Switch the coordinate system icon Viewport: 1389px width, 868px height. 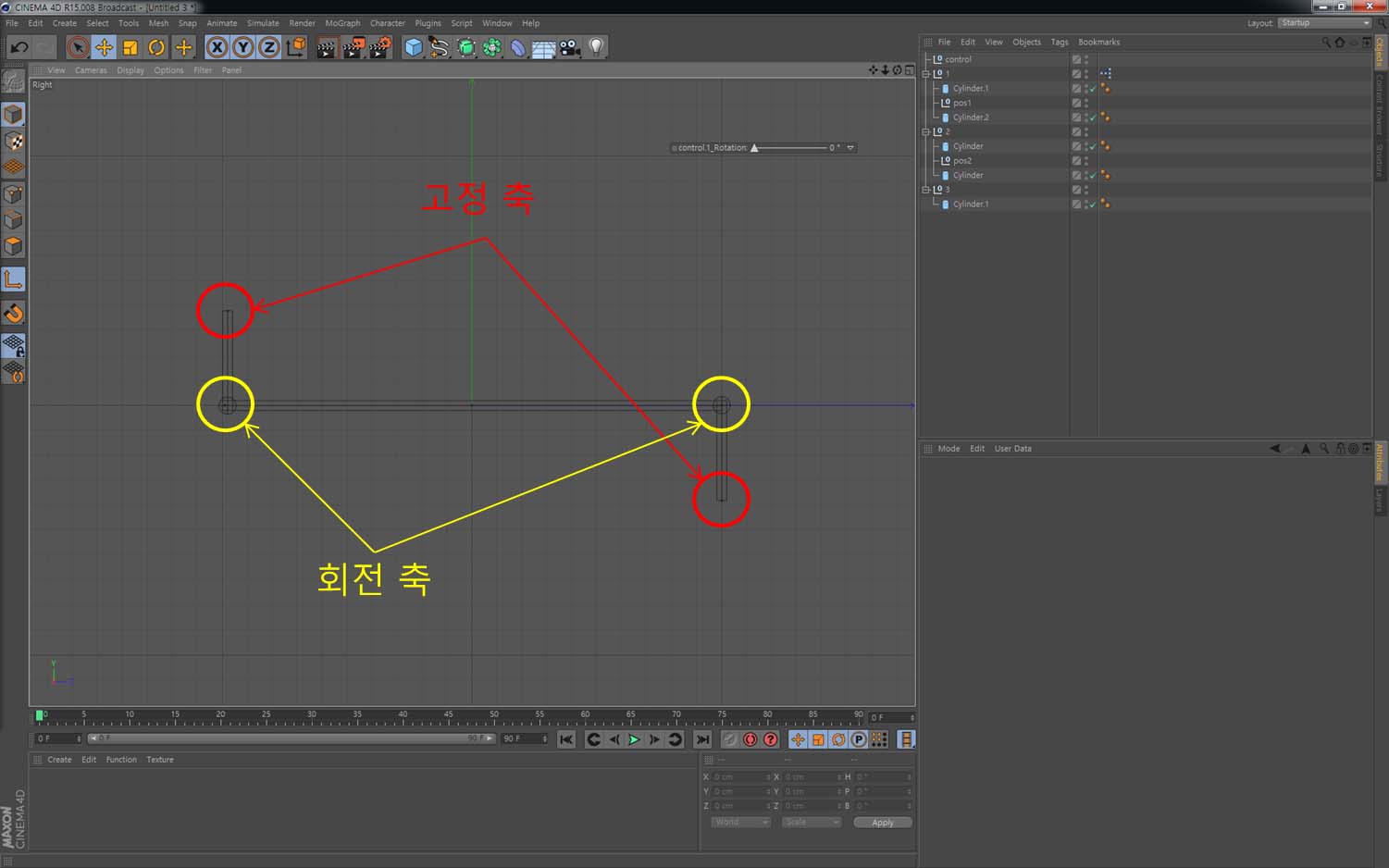pos(295,47)
